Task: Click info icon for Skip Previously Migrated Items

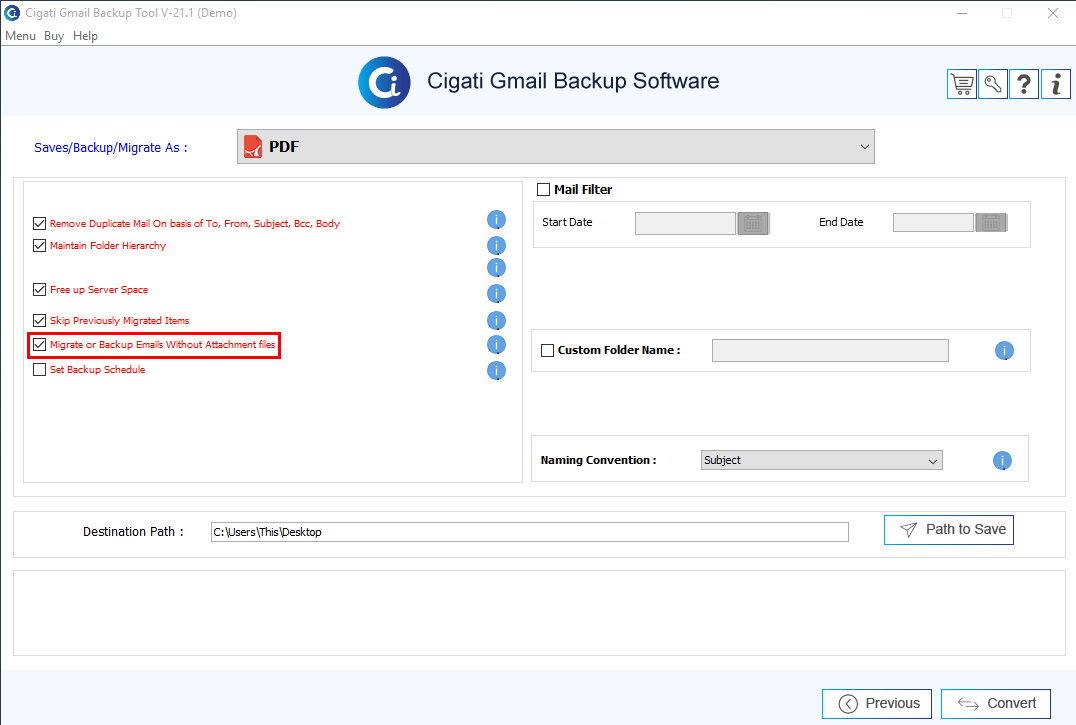Action: [x=496, y=320]
